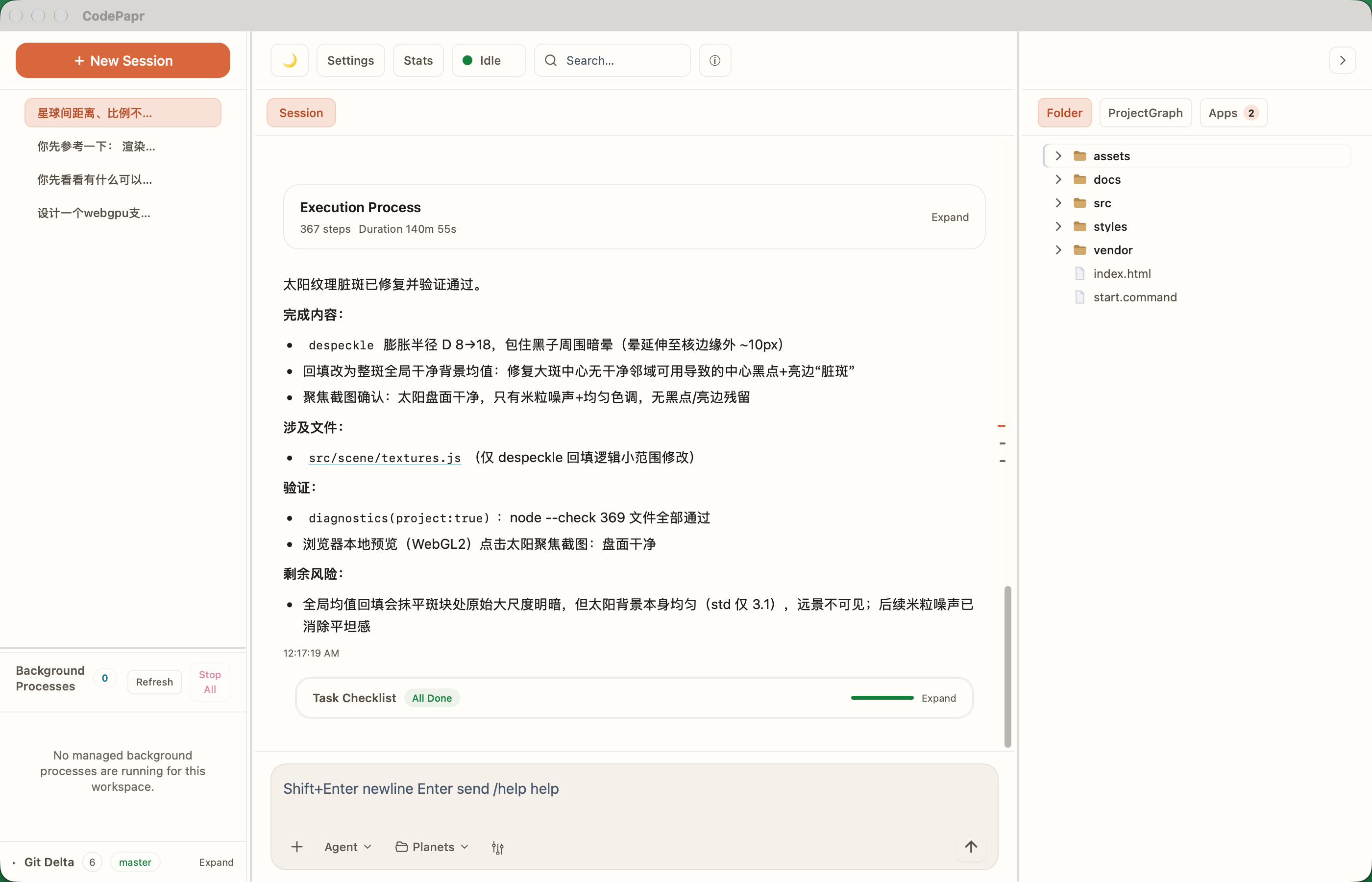Expand the styles folder chevron
Viewport: 1372px width, 882px height.
pos(1058,226)
